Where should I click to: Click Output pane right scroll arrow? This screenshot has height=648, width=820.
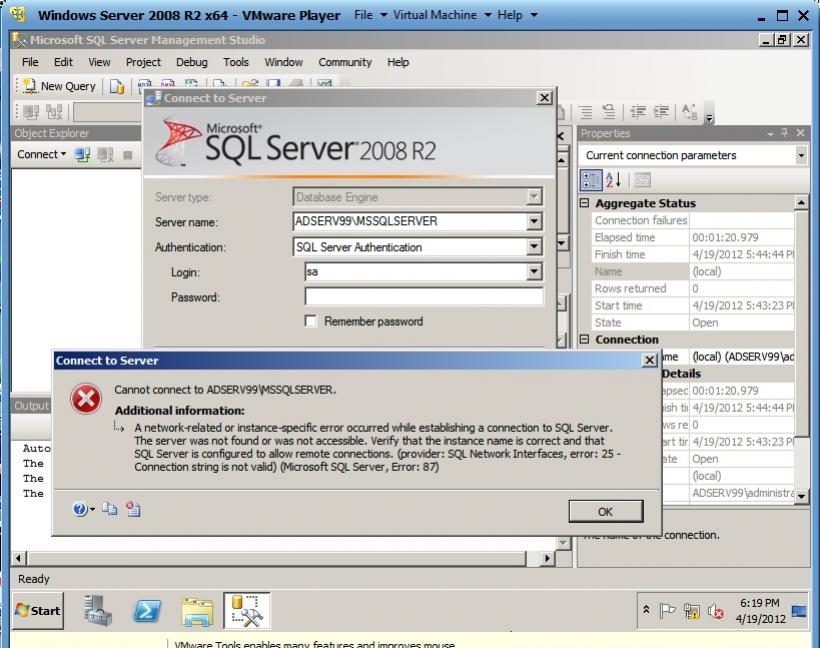(x=546, y=559)
